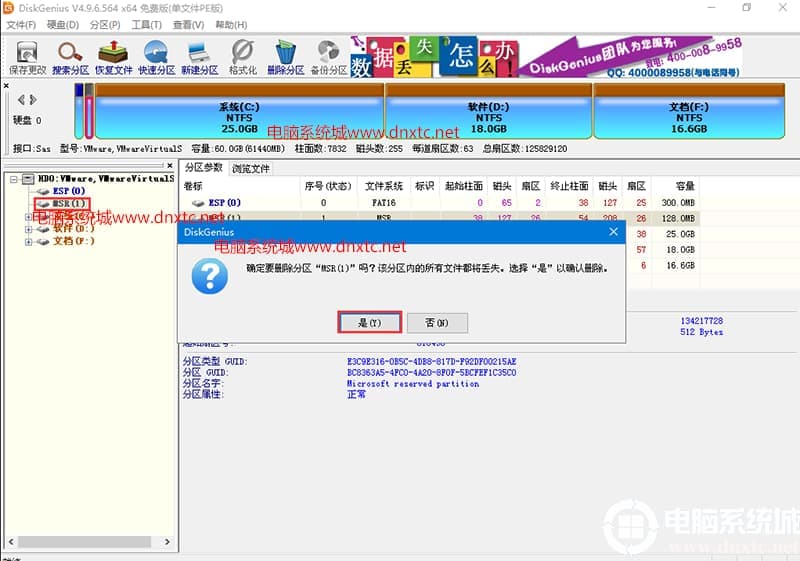Image resolution: width=800 pixels, height=561 pixels.
Task: Open the 查看(V) menu
Action: tap(188, 25)
